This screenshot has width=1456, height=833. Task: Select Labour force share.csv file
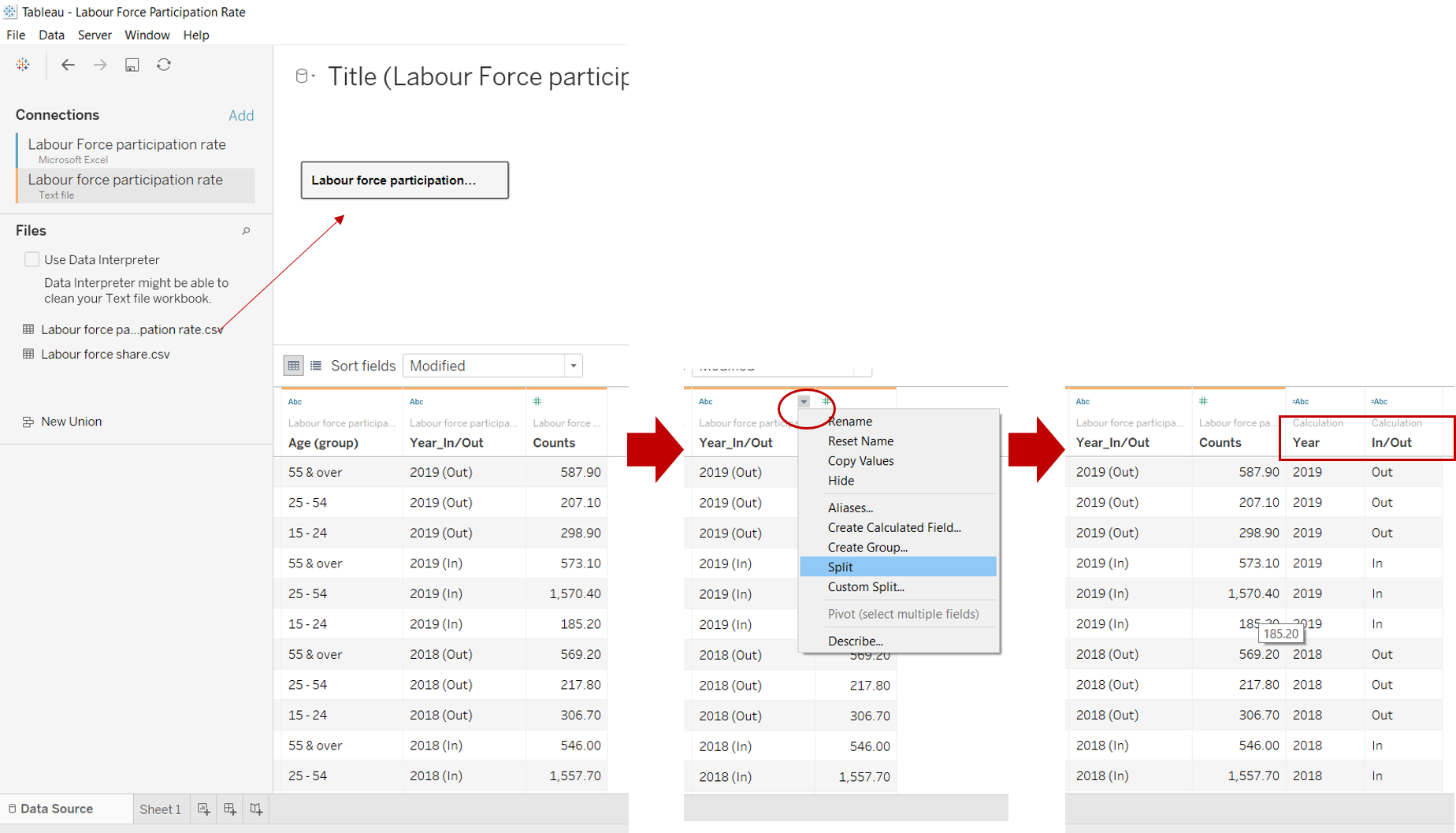coord(105,354)
